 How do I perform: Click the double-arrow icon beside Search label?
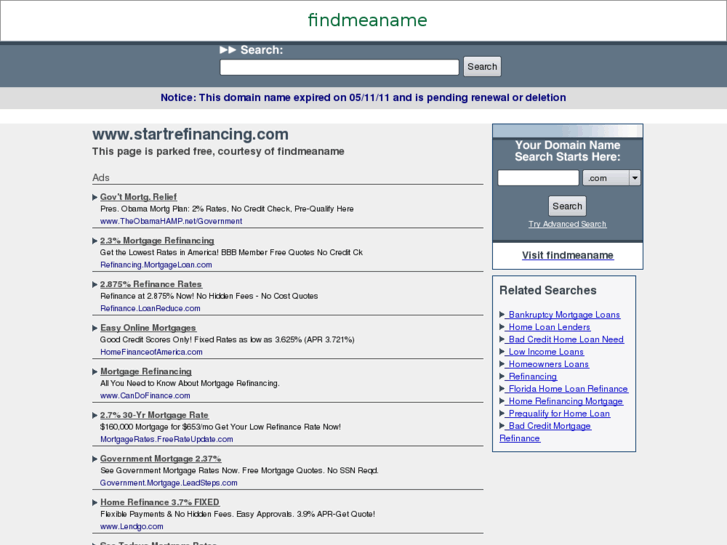click(x=228, y=50)
